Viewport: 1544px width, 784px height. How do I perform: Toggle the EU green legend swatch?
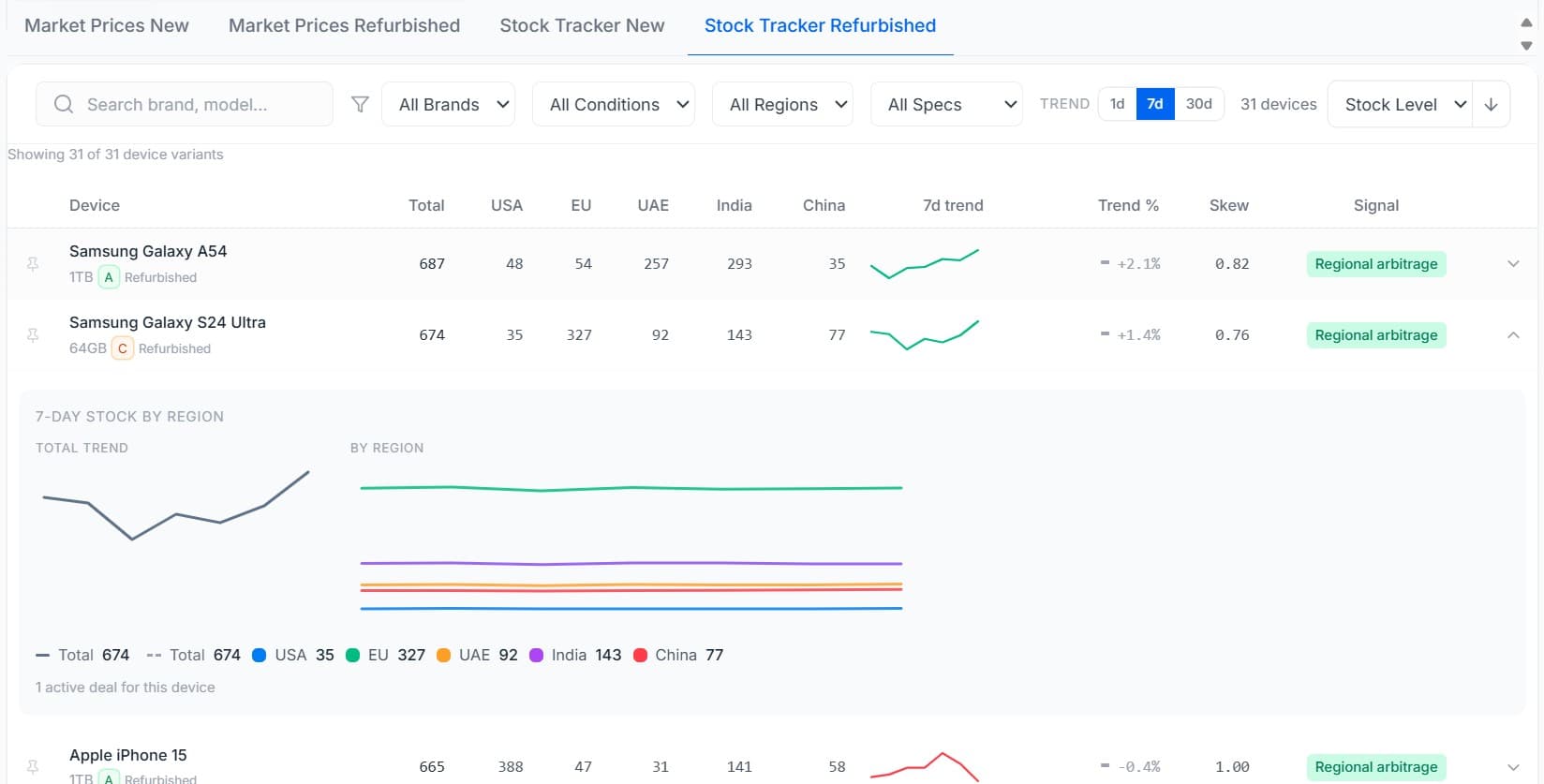tap(353, 656)
